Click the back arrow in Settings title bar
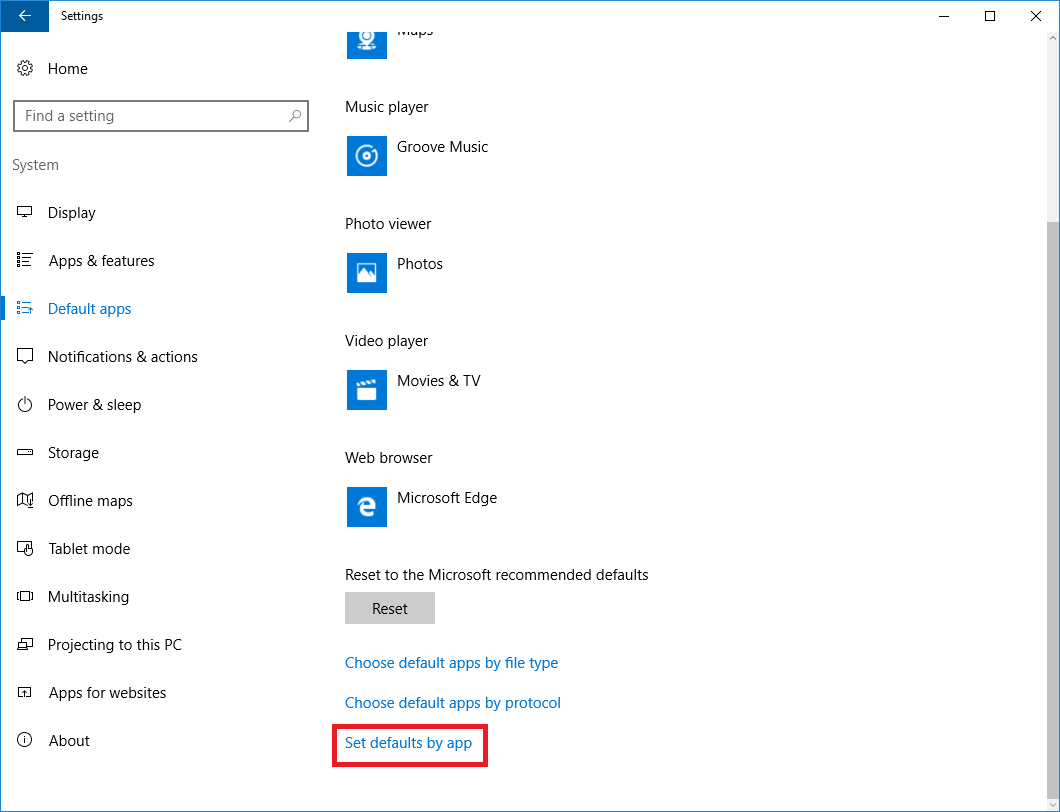The width and height of the screenshot is (1060, 812). pos(24,16)
